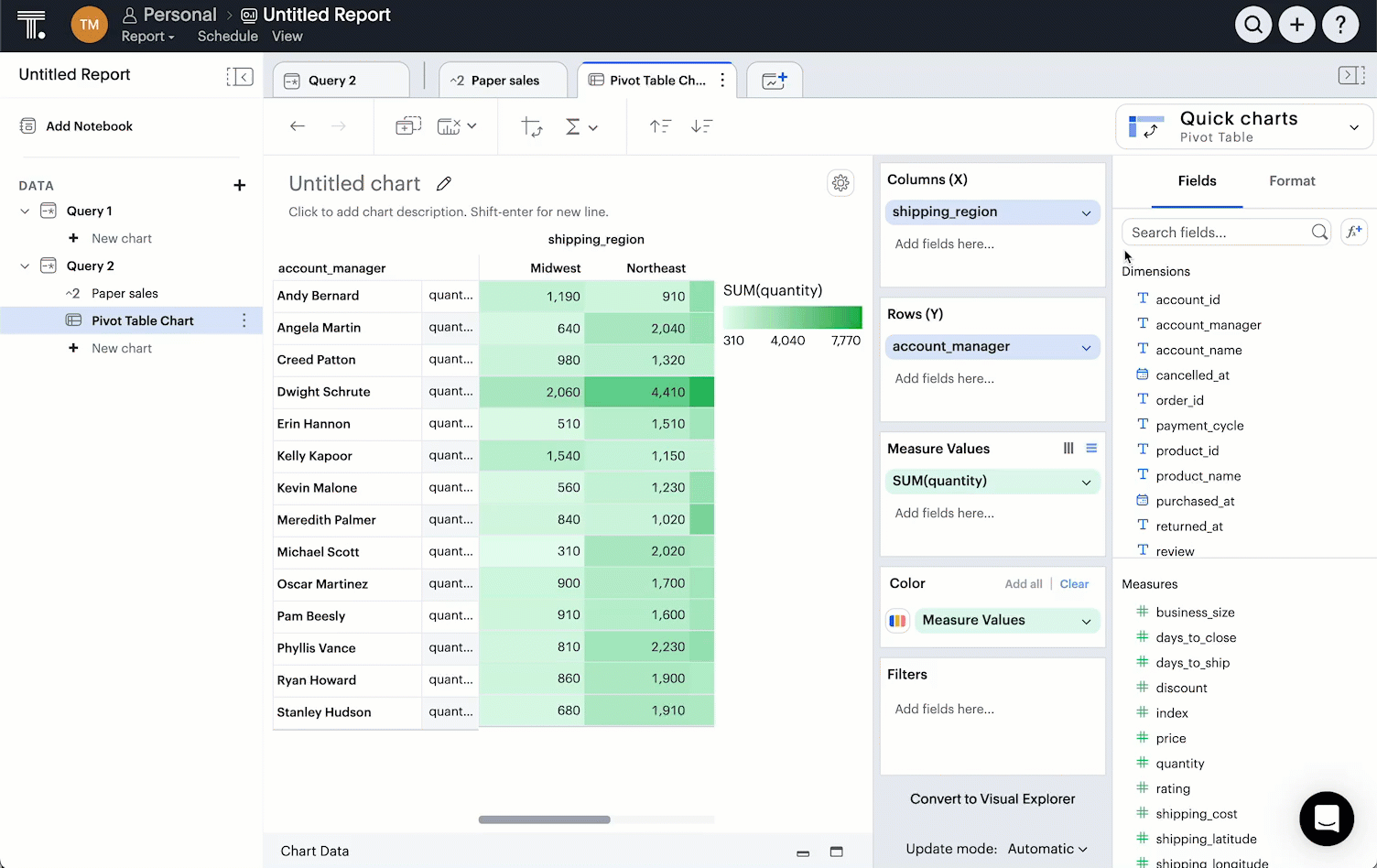The width and height of the screenshot is (1377, 868).
Task: Click the add chart icon in the tab bar
Action: pyautogui.click(x=774, y=80)
